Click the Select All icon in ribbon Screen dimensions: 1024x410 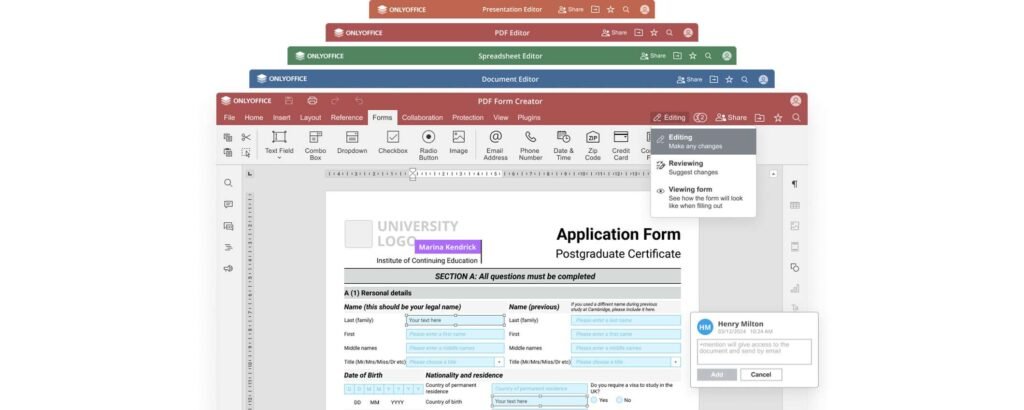click(246, 153)
